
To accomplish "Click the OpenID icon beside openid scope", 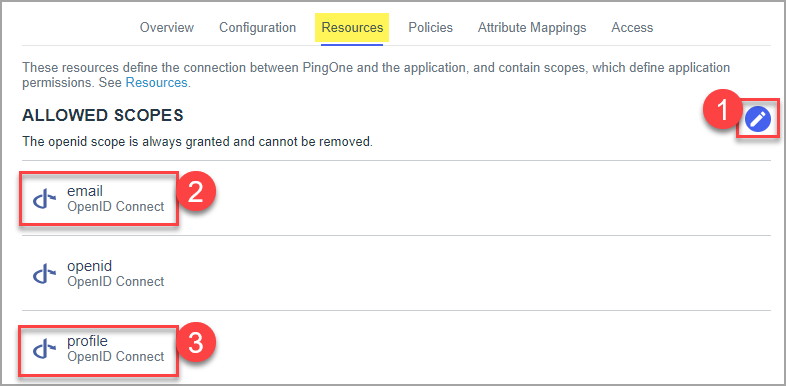I will coord(45,274).
